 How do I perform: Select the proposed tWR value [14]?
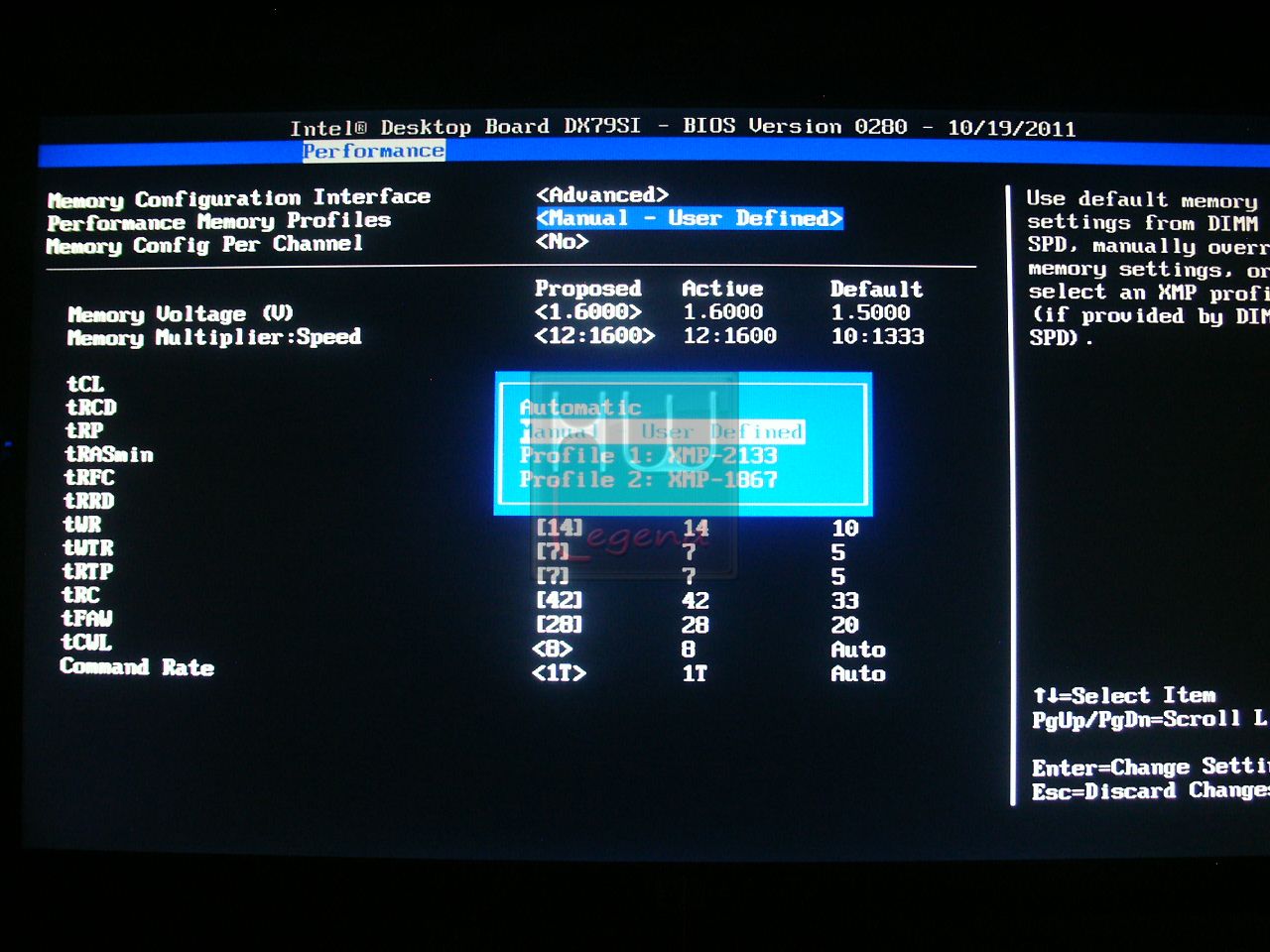(560, 528)
